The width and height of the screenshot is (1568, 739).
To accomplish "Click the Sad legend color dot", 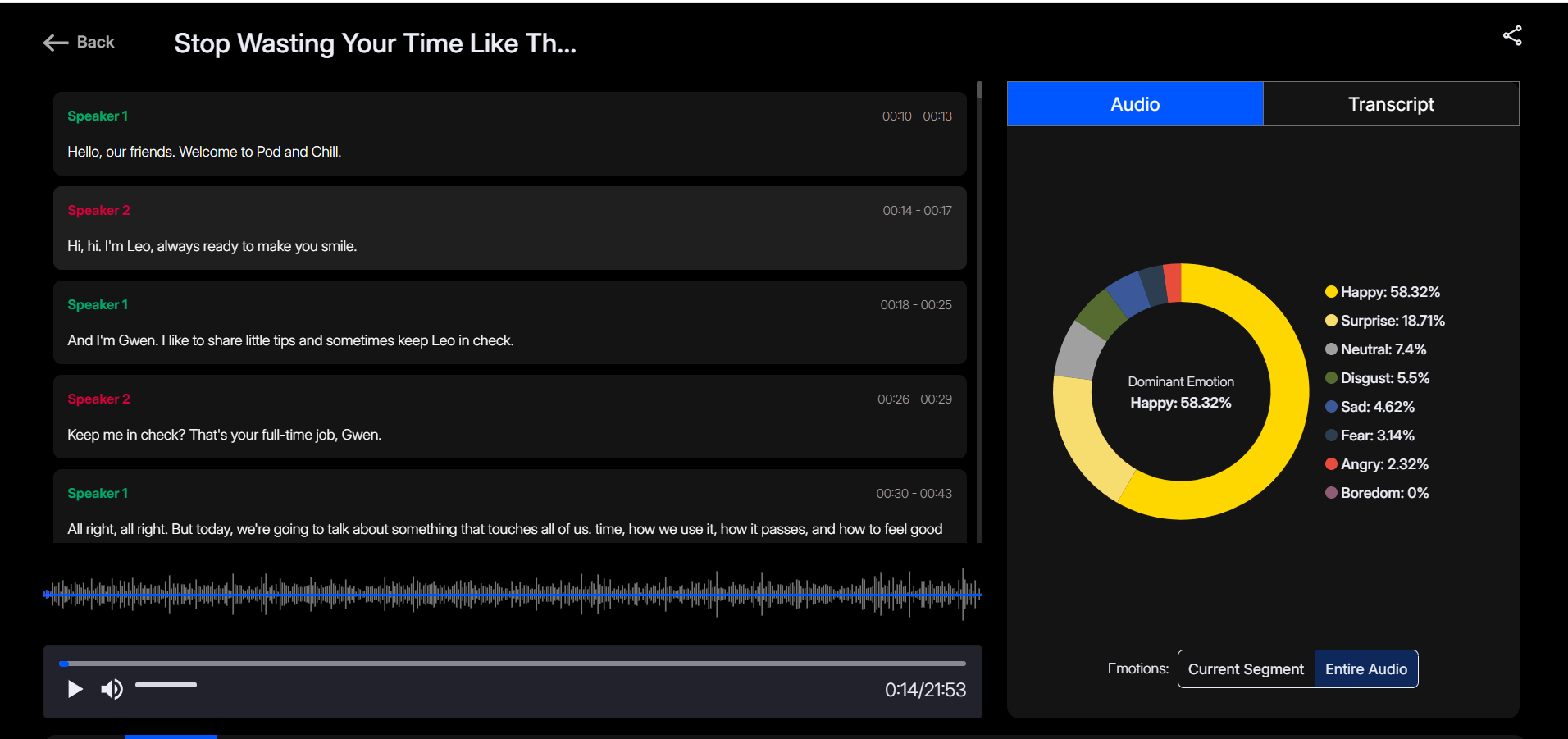I will (x=1331, y=407).
